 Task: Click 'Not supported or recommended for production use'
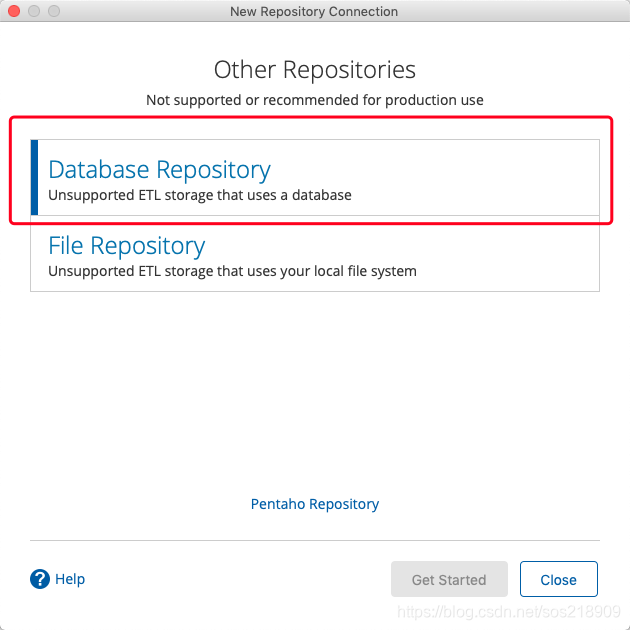click(x=315, y=100)
